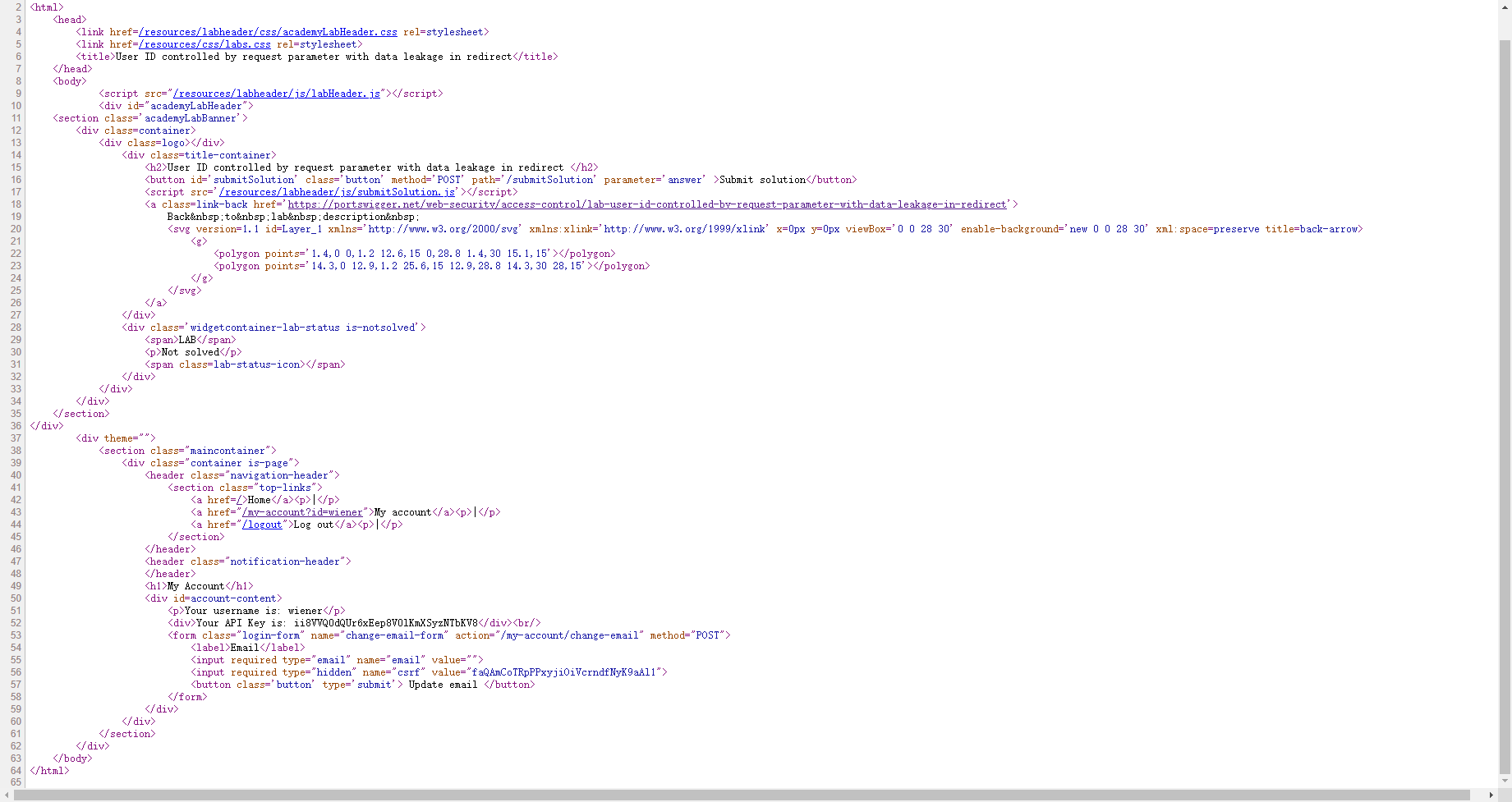Click the closing </html> tag on line 64

pyautogui.click(x=50, y=771)
